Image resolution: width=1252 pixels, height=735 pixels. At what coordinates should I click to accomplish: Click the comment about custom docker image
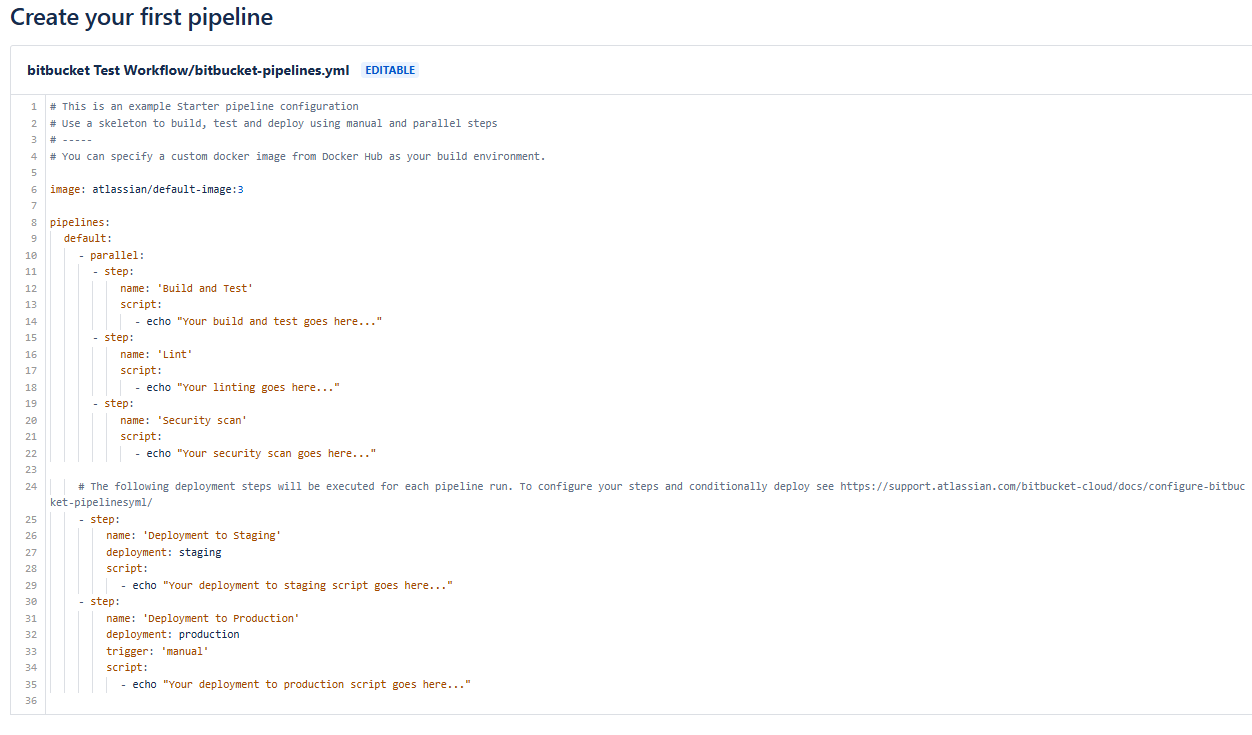click(x=298, y=156)
